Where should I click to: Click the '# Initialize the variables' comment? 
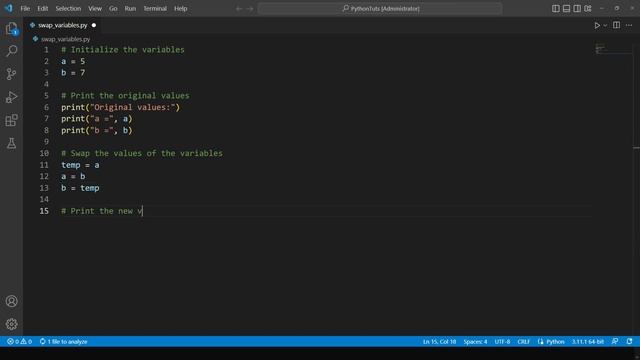point(123,50)
